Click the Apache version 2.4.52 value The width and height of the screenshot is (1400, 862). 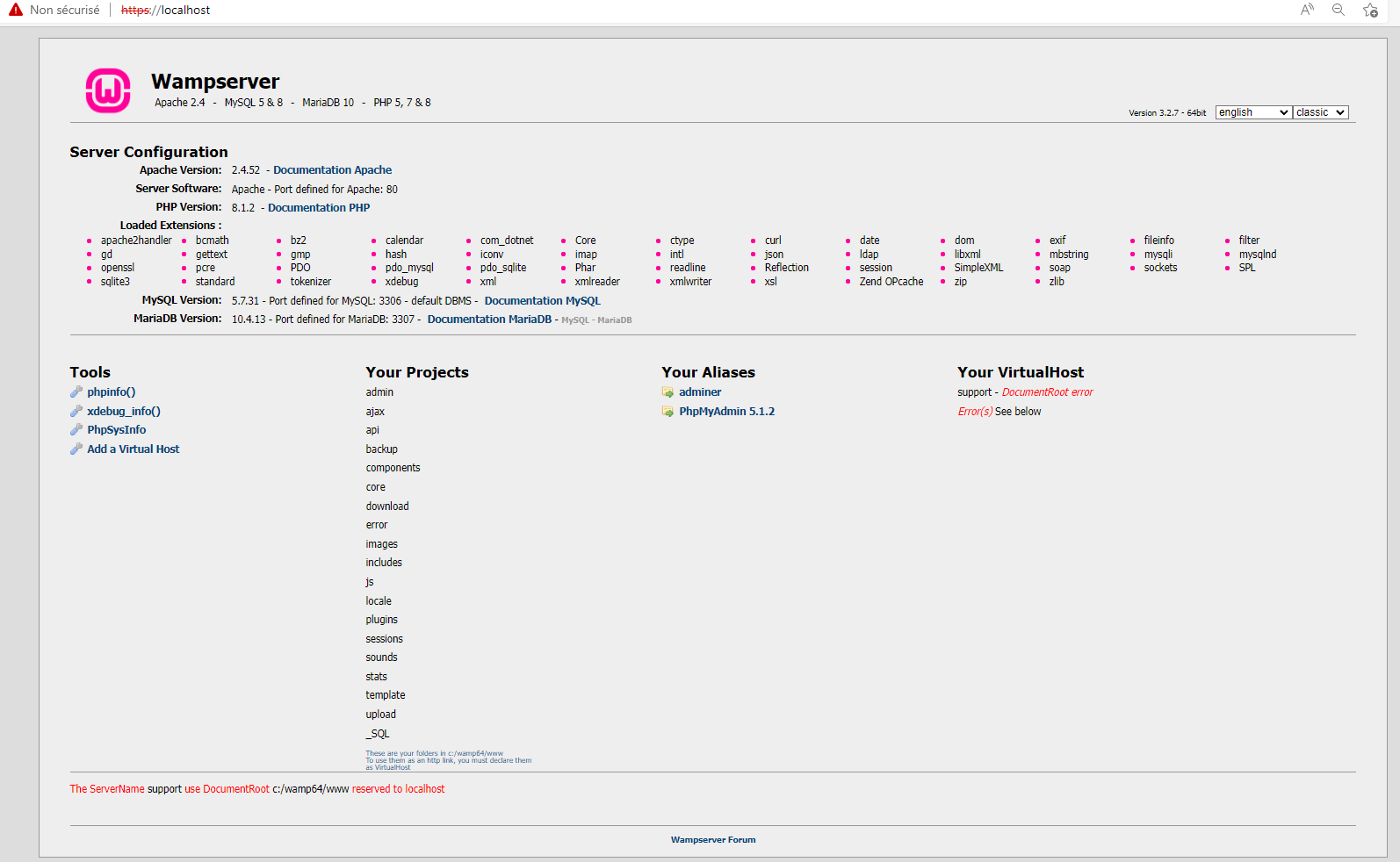(x=246, y=170)
